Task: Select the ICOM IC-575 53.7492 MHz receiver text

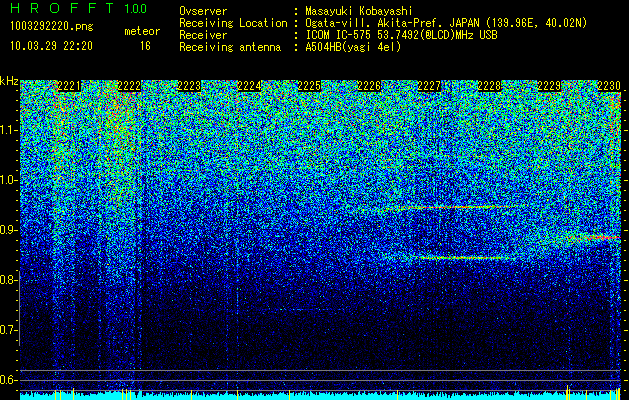Action: coord(401,35)
